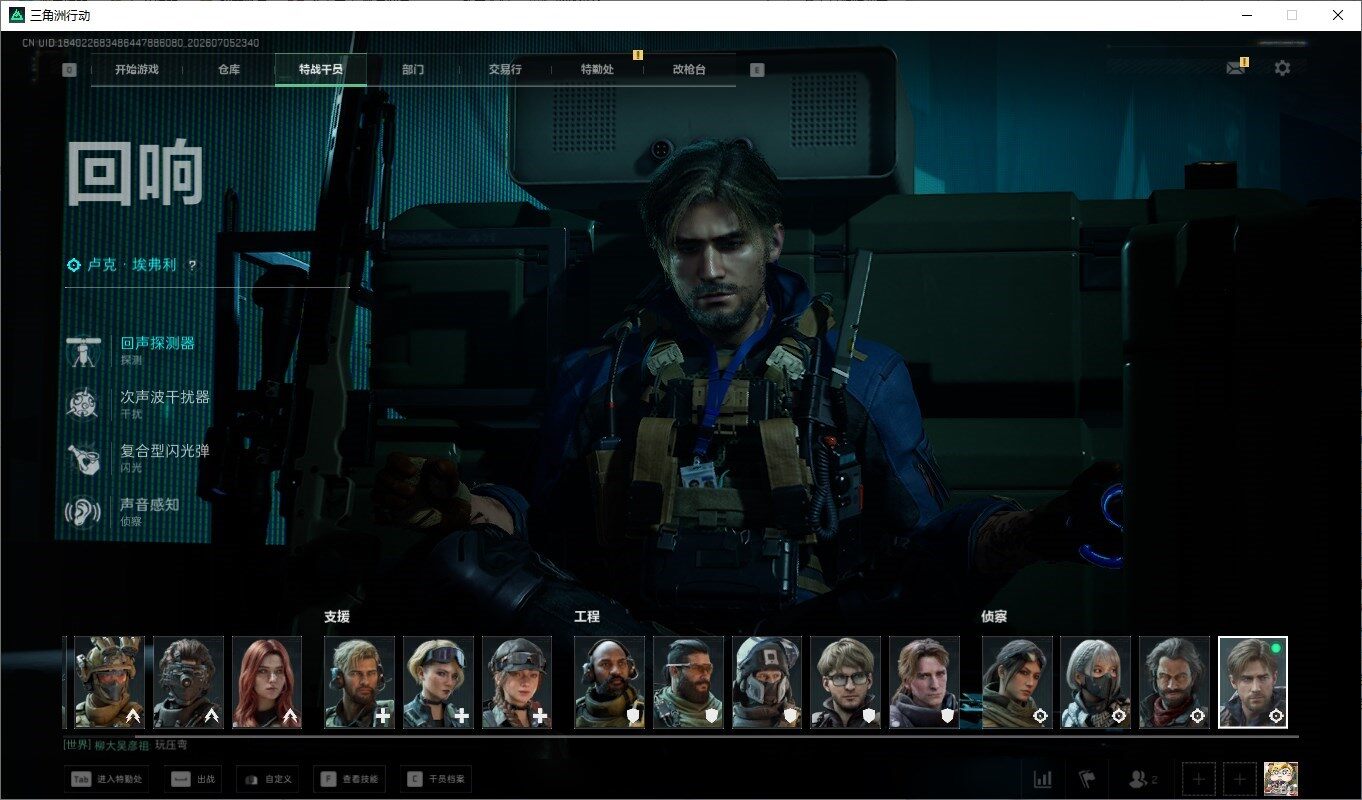The height and width of the screenshot is (800, 1362).
Task: Select engineer with black-framed glasses
Action: coord(845,682)
